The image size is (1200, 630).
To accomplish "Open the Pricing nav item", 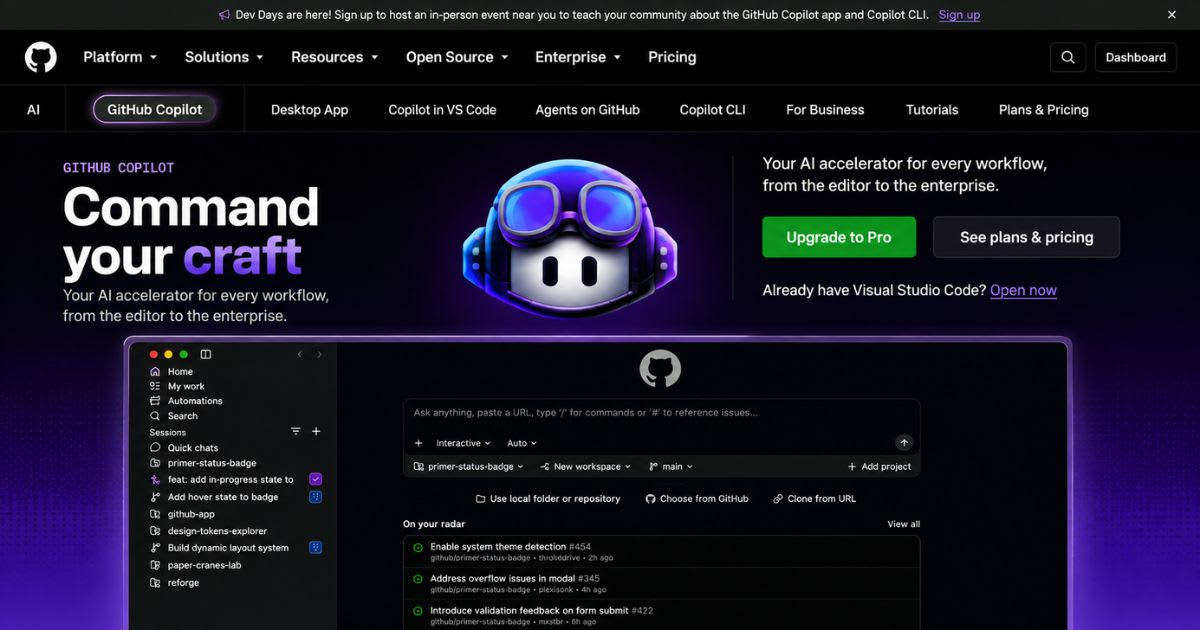I will (672, 57).
